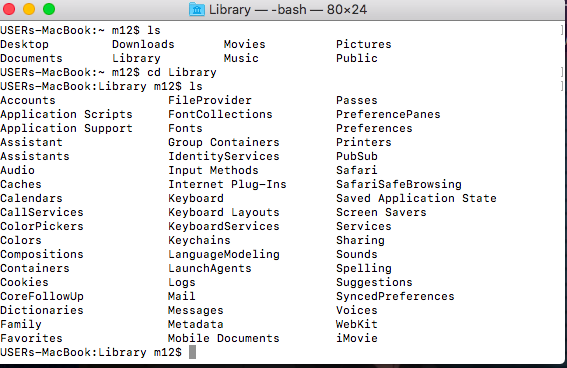The width and height of the screenshot is (567, 368).
Task: Click the 'Colors' directory name
Action: point(21,240)
